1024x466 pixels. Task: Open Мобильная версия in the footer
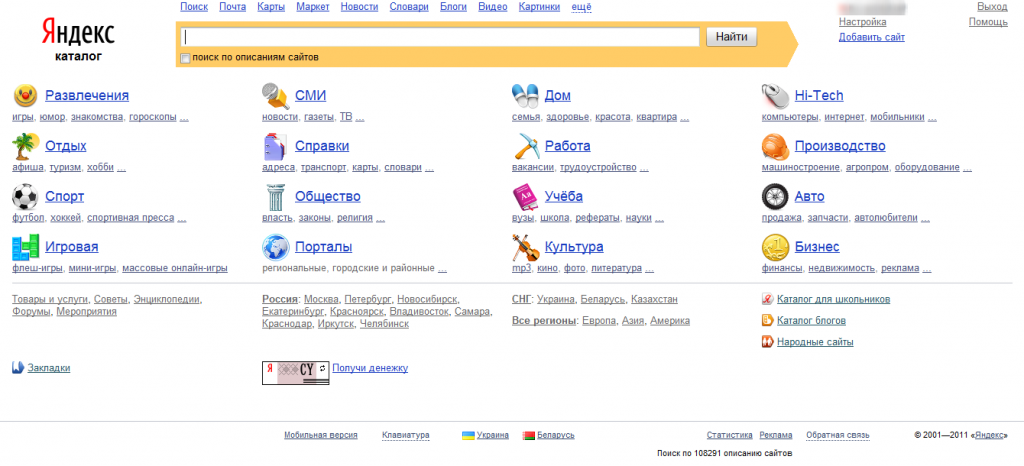[321, 435]
